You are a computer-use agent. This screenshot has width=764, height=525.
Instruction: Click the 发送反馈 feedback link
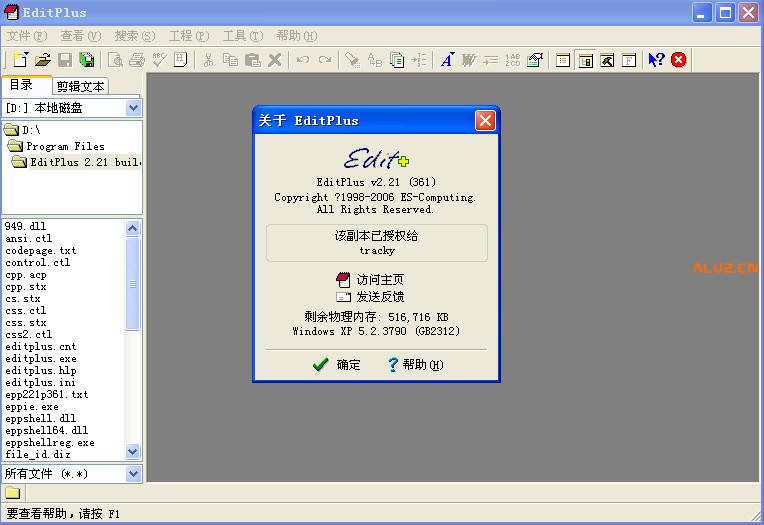click(x=379, y=297)
